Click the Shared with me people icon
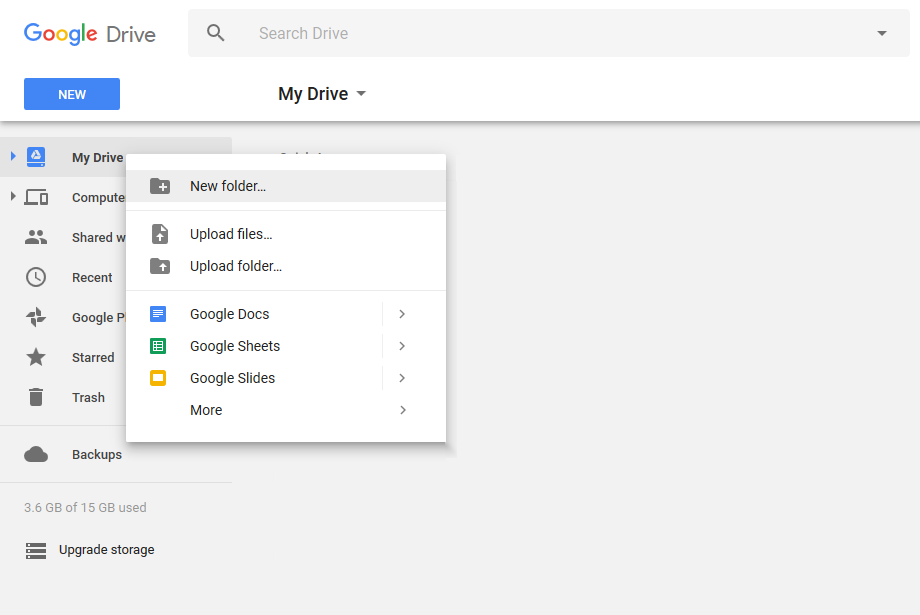The width and height of the screenshot is (920, 615). click(x=36, y=237)
